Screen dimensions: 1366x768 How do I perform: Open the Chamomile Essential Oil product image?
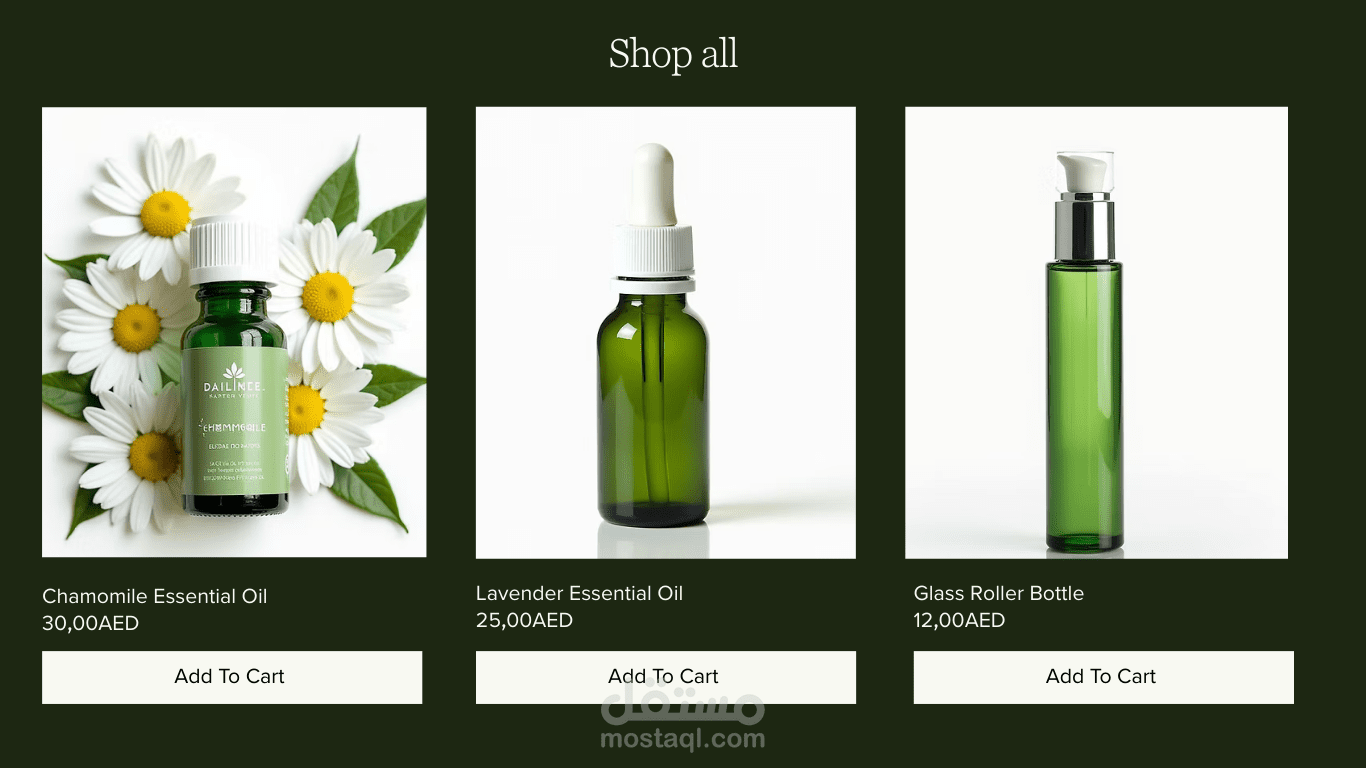point(234,332)
